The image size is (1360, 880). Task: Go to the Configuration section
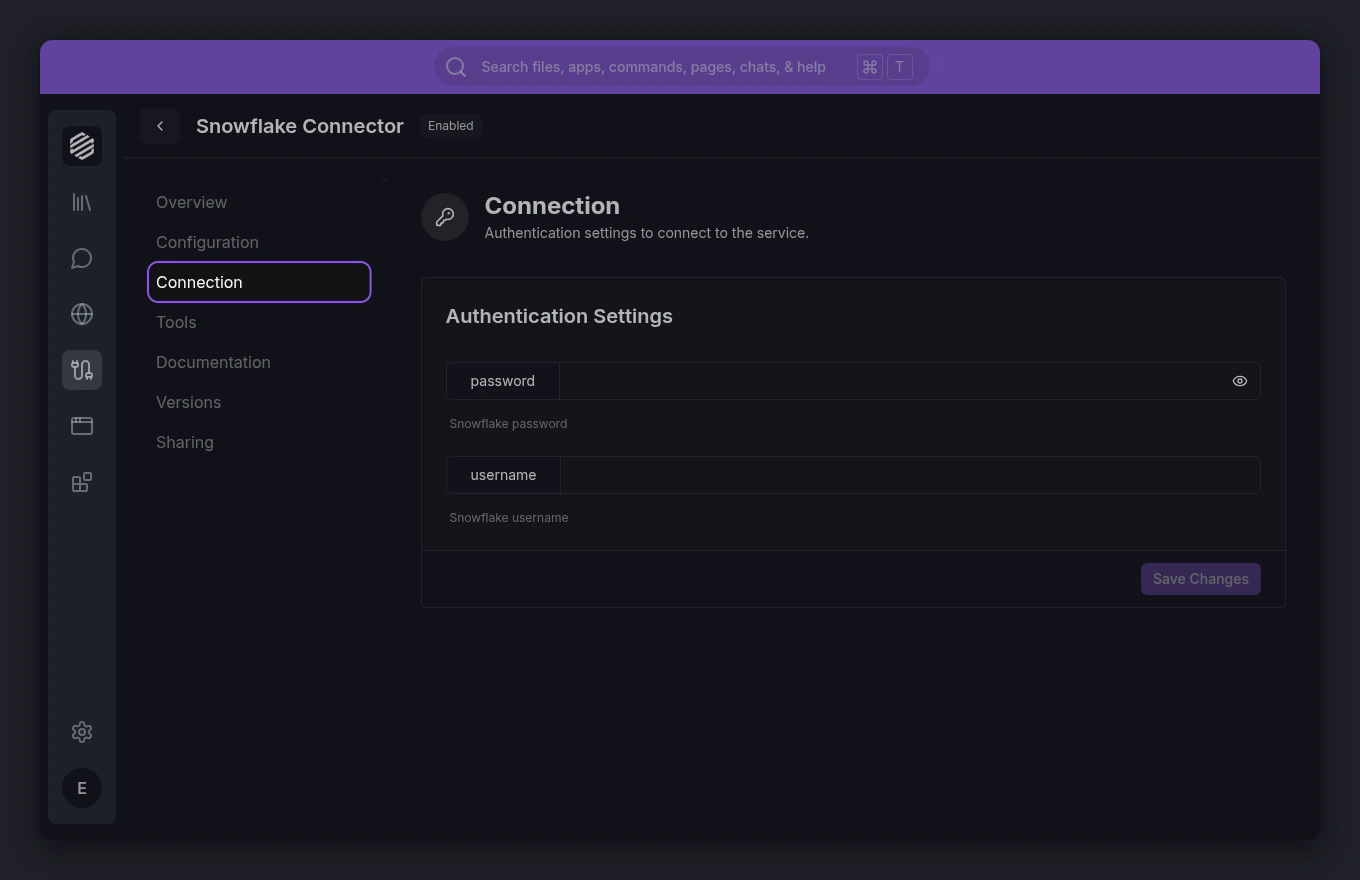point(259,242)
